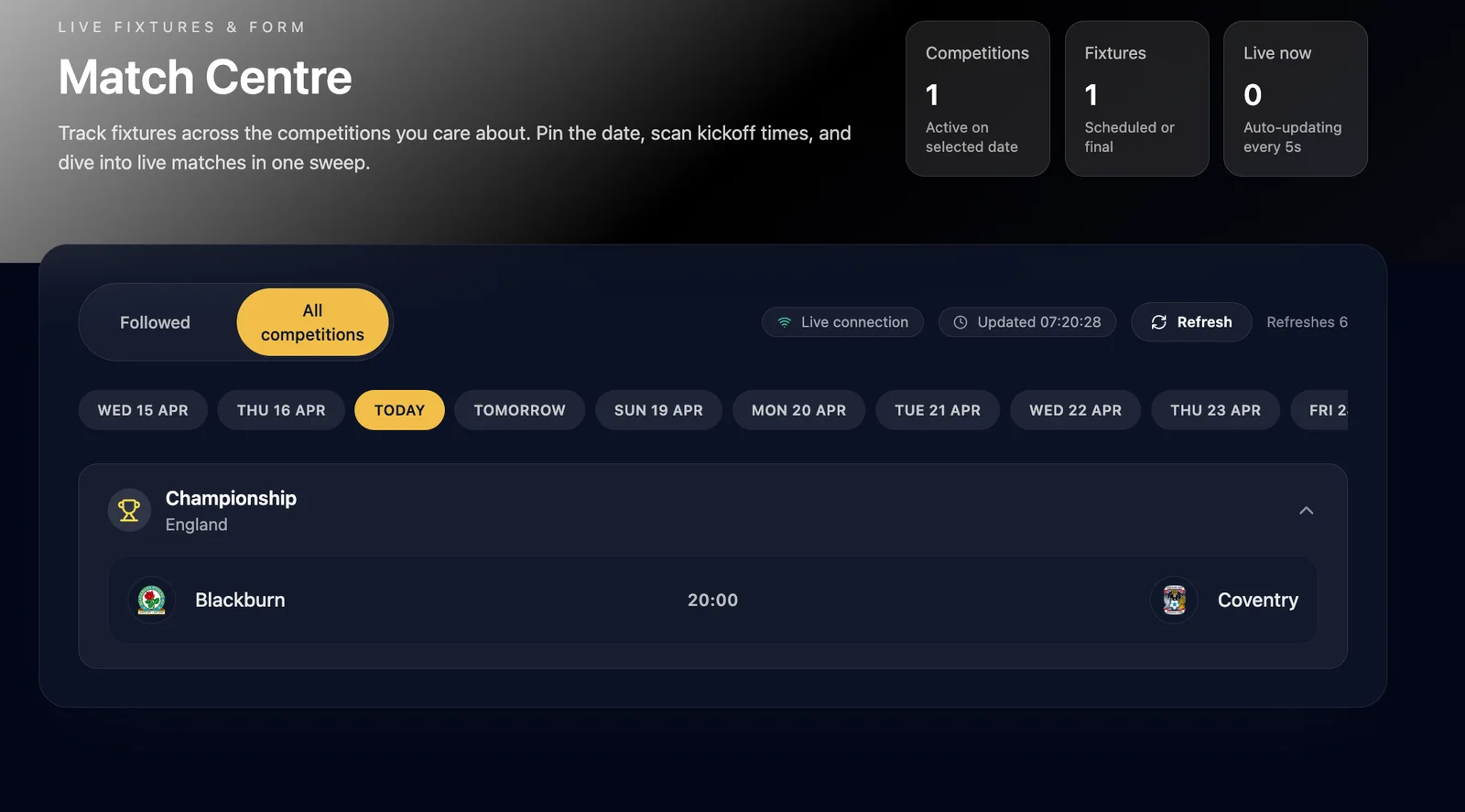Pick Wed 15 Apr date
This screenshot has width=1465, height=812.
[143, 410]
